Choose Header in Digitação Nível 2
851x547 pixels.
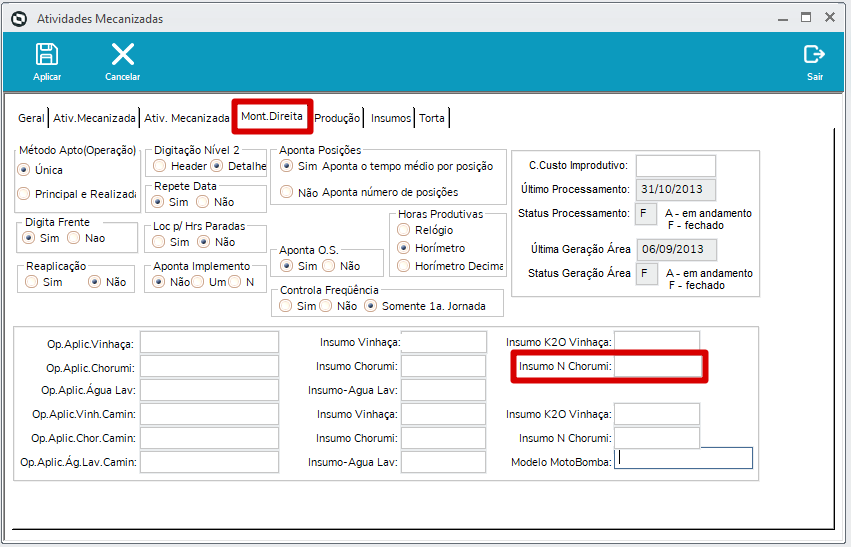pos(160,166)
